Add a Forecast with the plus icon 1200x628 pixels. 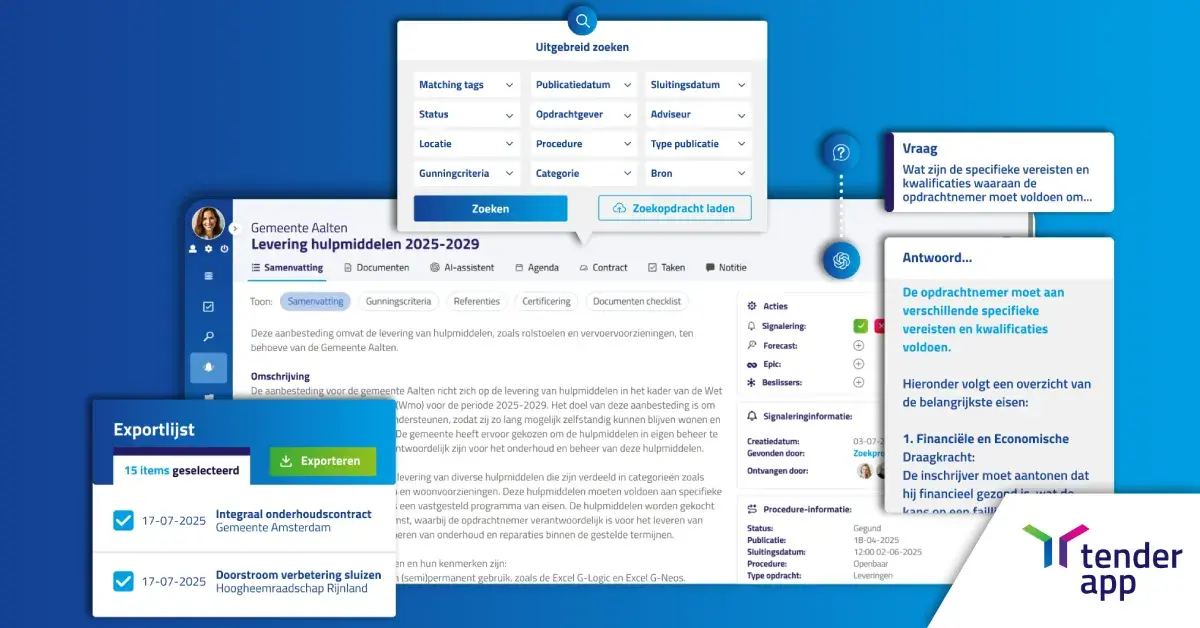pos(858,345)
